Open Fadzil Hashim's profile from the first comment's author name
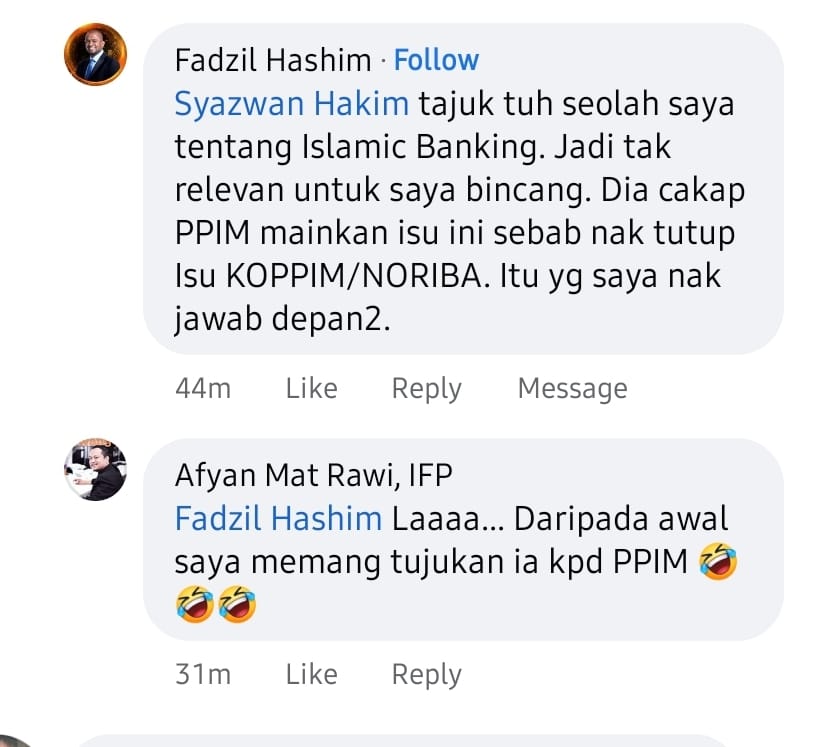The height and width of the screenshot is (747, 816). pyautogui.click(x=273, y=60)
